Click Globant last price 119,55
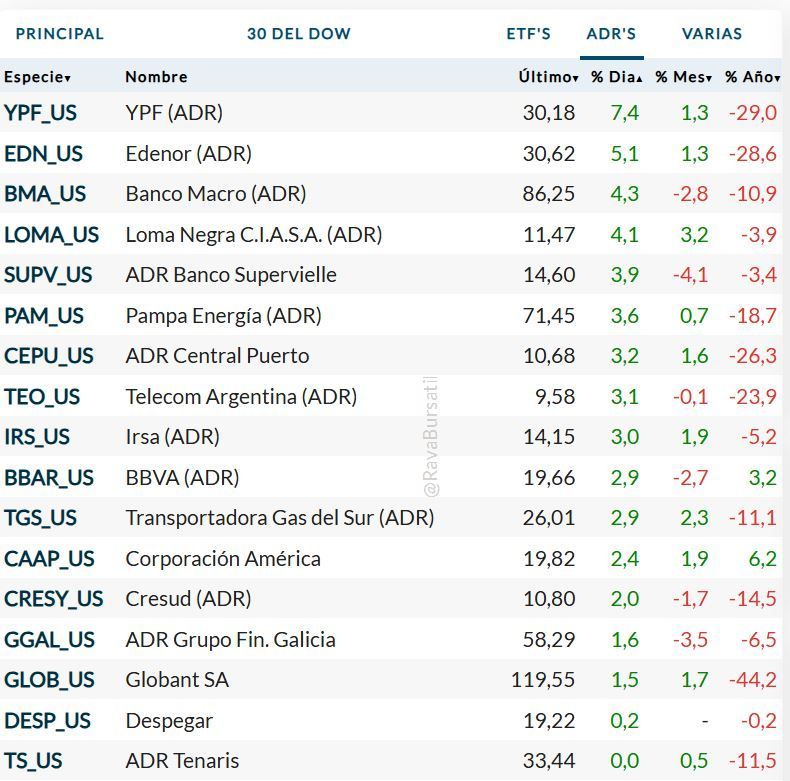Image resolution: width=790 pixels, height=781 pixels. point(543,680)
